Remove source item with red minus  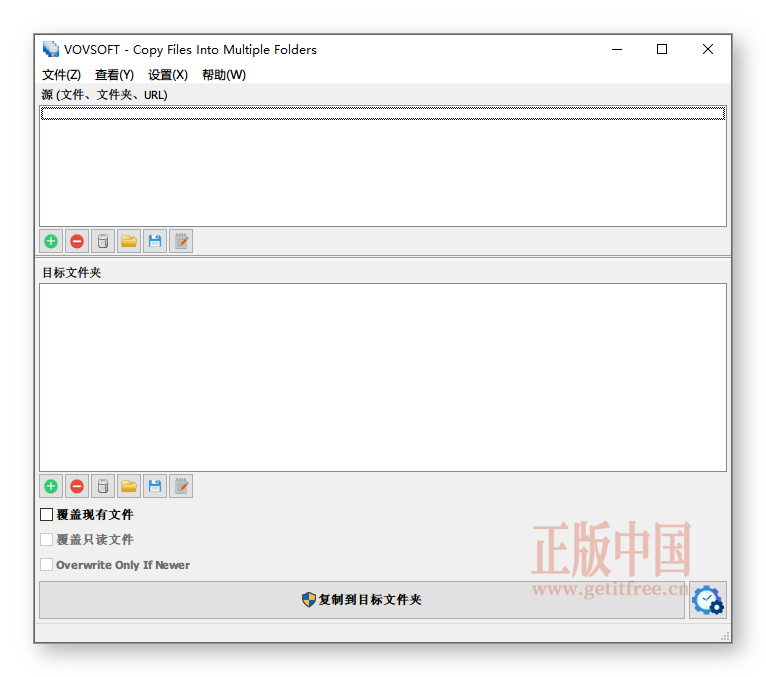[77, 241]
